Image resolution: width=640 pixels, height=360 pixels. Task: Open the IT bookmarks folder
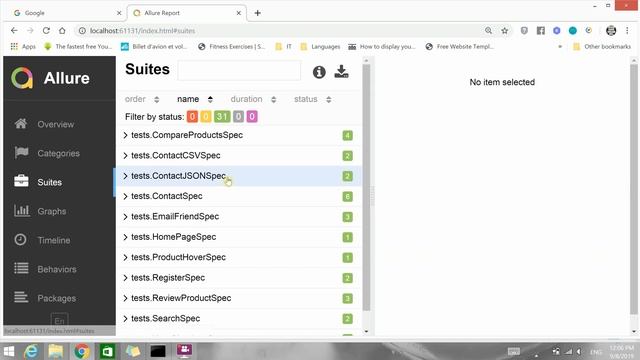coord(284,47)
